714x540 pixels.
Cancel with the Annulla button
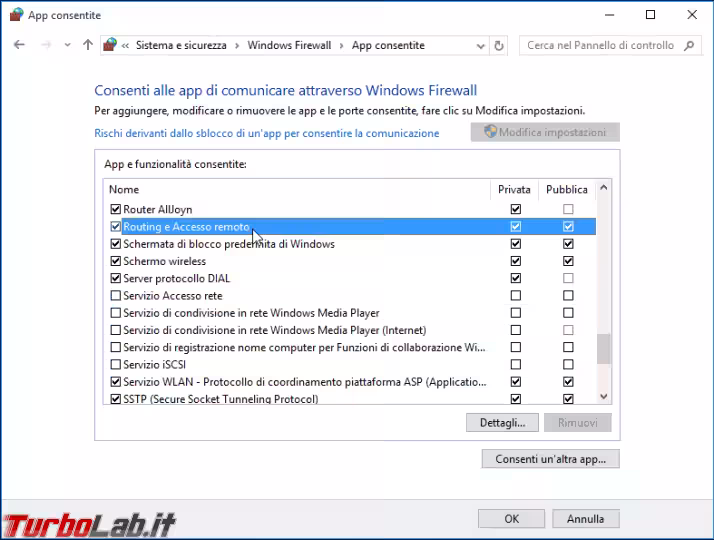(x=586, y=519)
